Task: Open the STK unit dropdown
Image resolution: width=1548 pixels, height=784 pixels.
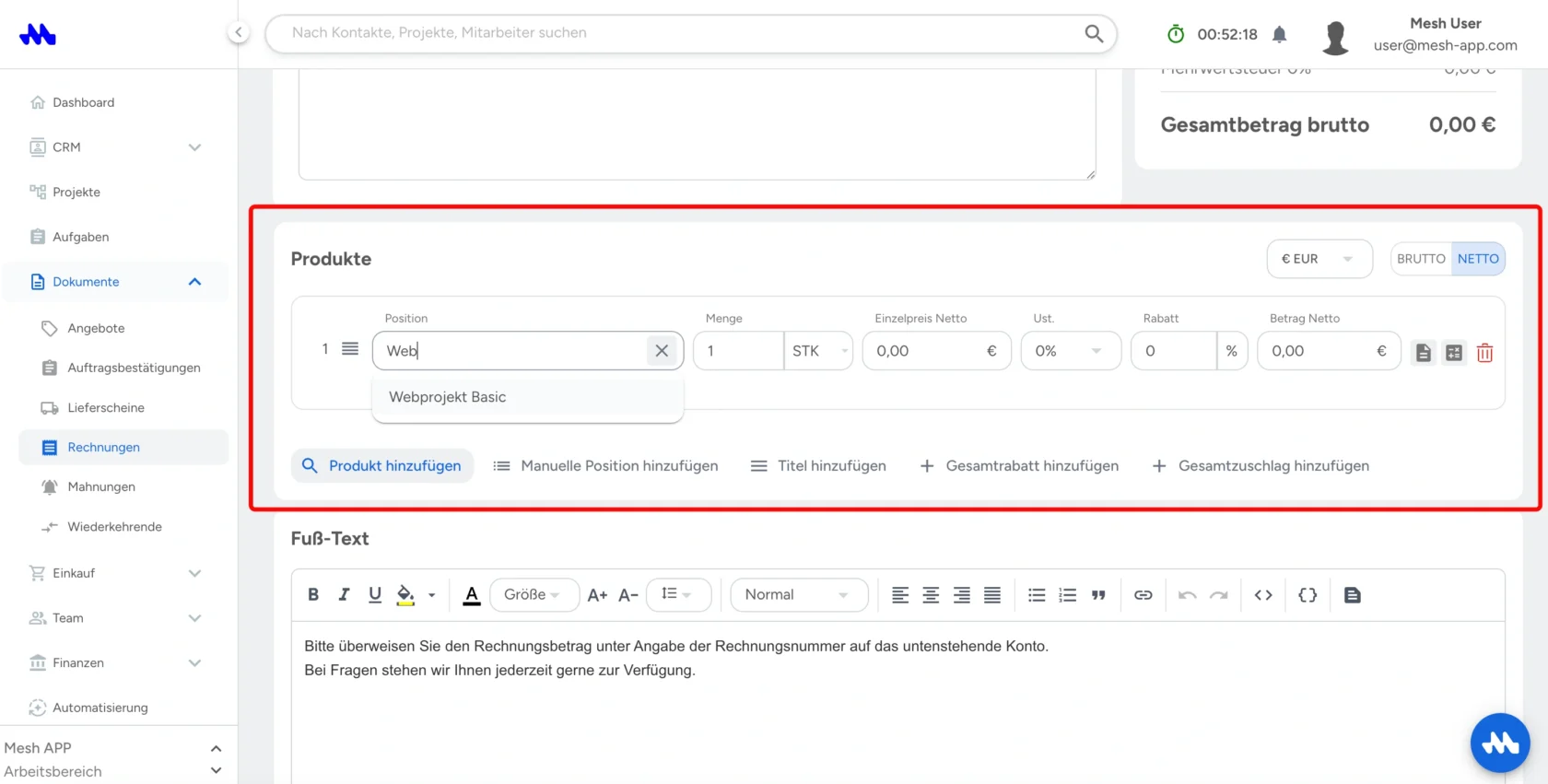Action: [x=819, y=351]
